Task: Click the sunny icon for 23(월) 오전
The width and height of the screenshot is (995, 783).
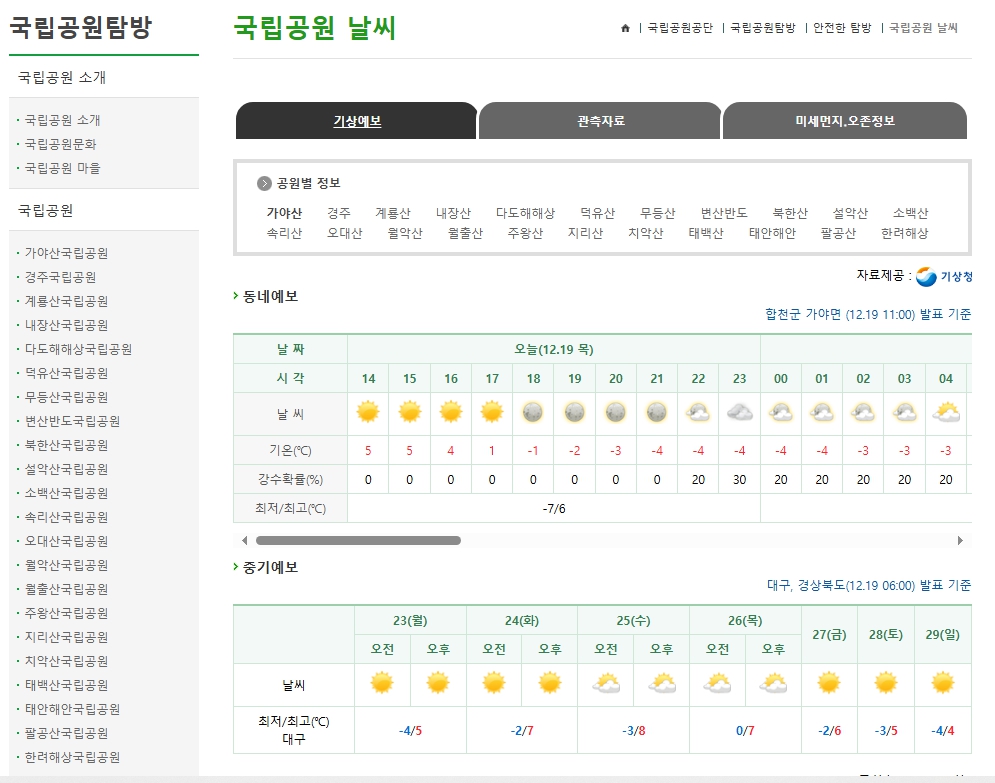Action: 382,683
